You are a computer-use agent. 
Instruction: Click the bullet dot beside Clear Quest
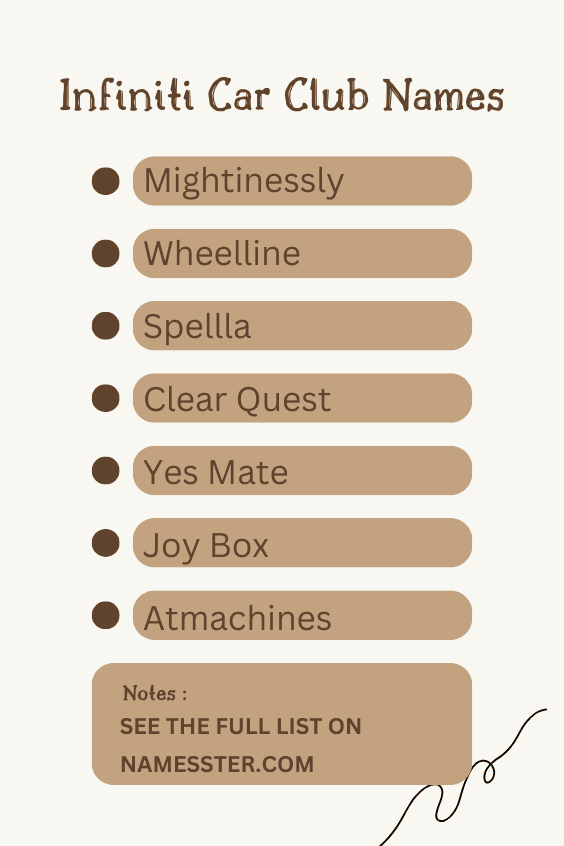[x=106, y=398]
